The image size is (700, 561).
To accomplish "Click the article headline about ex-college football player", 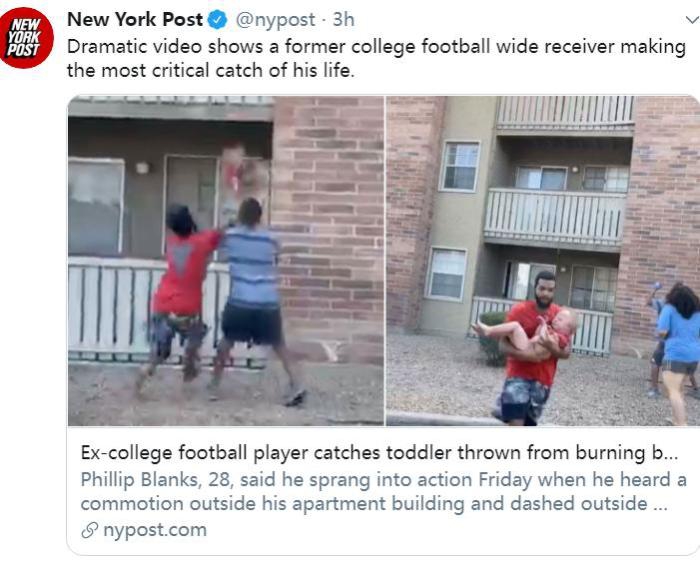I will tap(379, 453).
